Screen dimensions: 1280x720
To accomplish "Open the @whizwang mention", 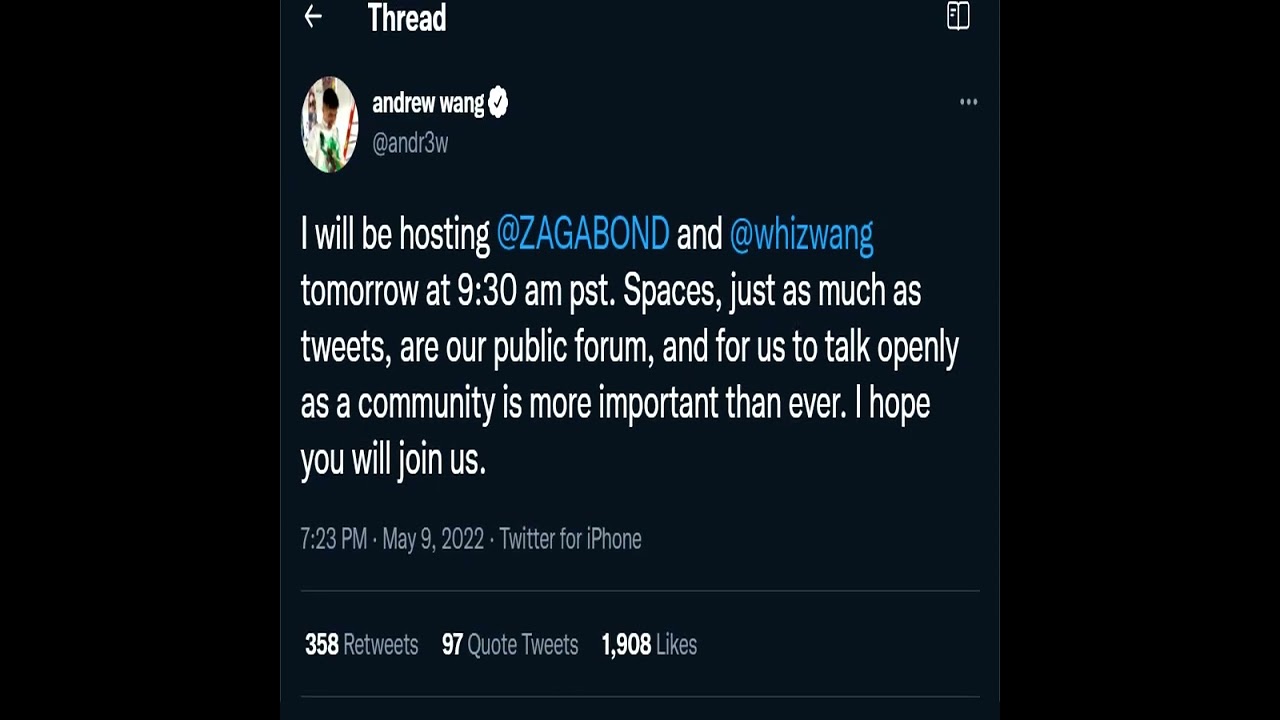I will 801,234.
